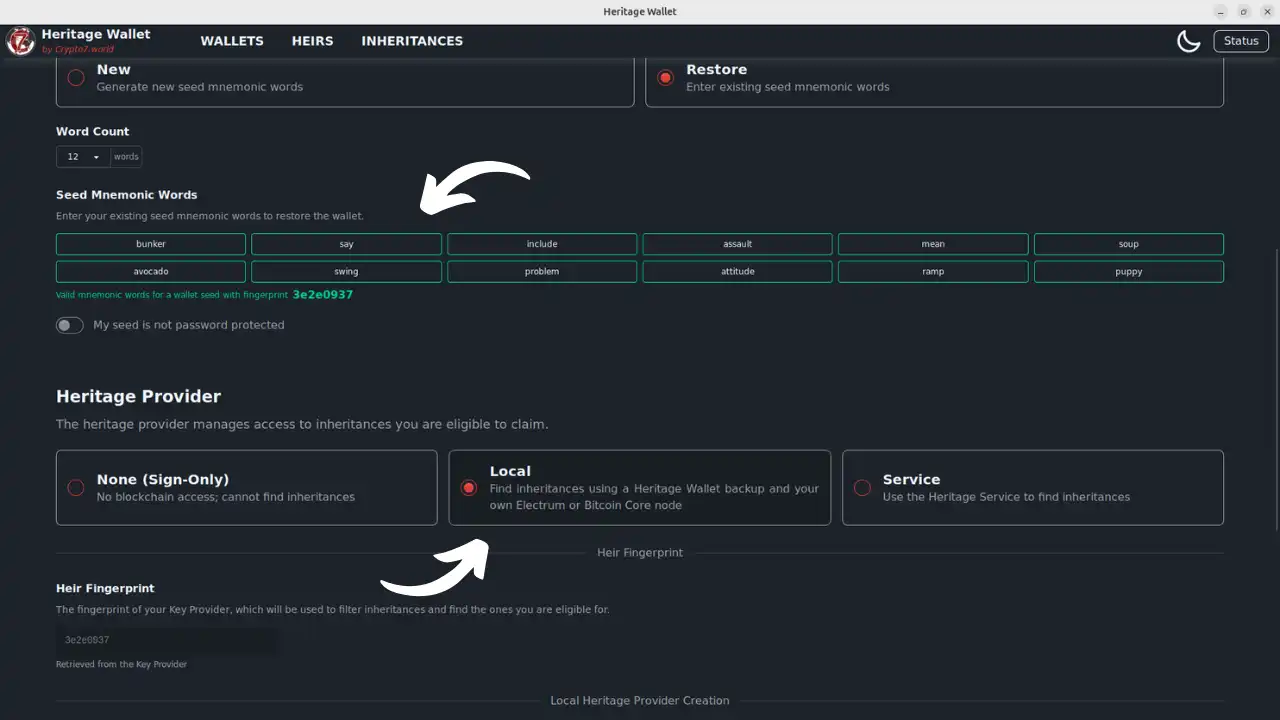This screenshot has width=1280, height=720.
Task: Maximize the Heritage Wallet window
Action: [1244, 12]
